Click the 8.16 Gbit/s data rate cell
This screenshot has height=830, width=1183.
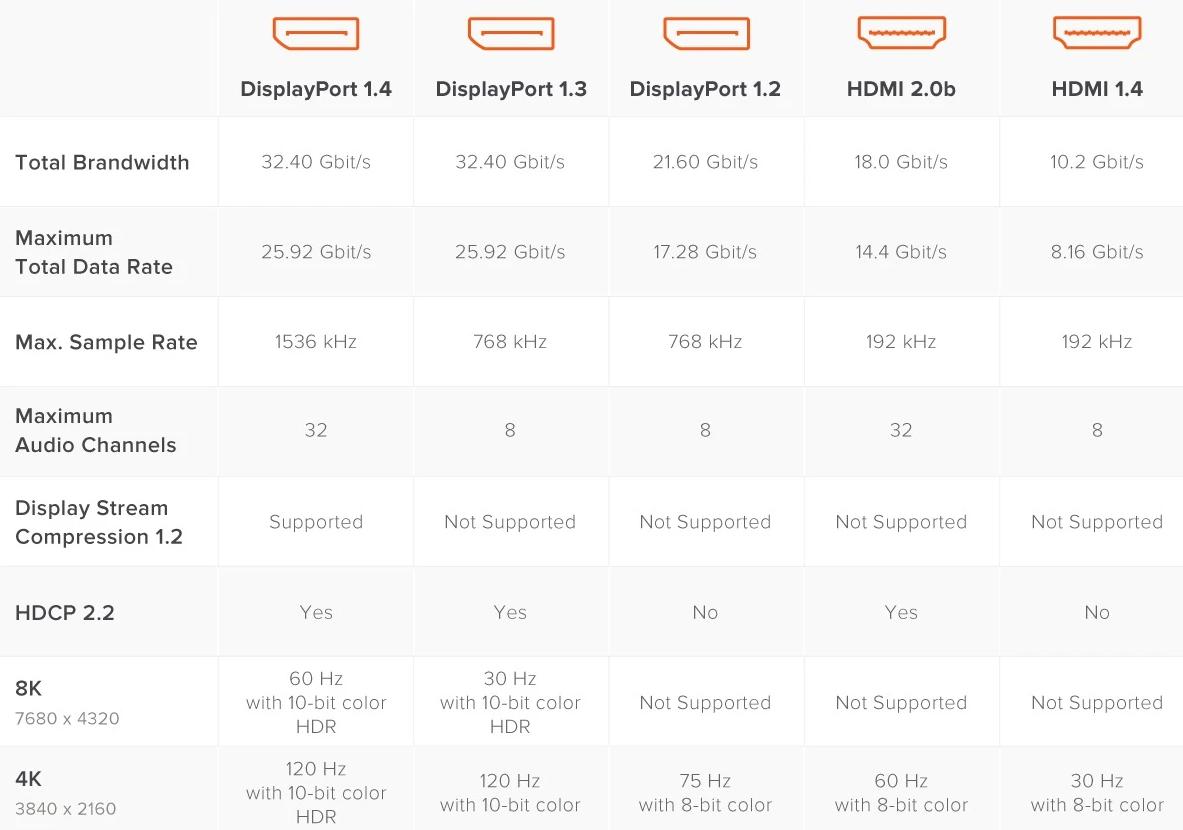pos(1097,252)
